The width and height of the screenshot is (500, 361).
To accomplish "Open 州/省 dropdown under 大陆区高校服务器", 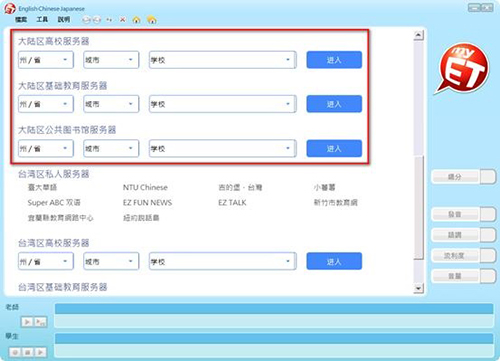I will (46, 60).
